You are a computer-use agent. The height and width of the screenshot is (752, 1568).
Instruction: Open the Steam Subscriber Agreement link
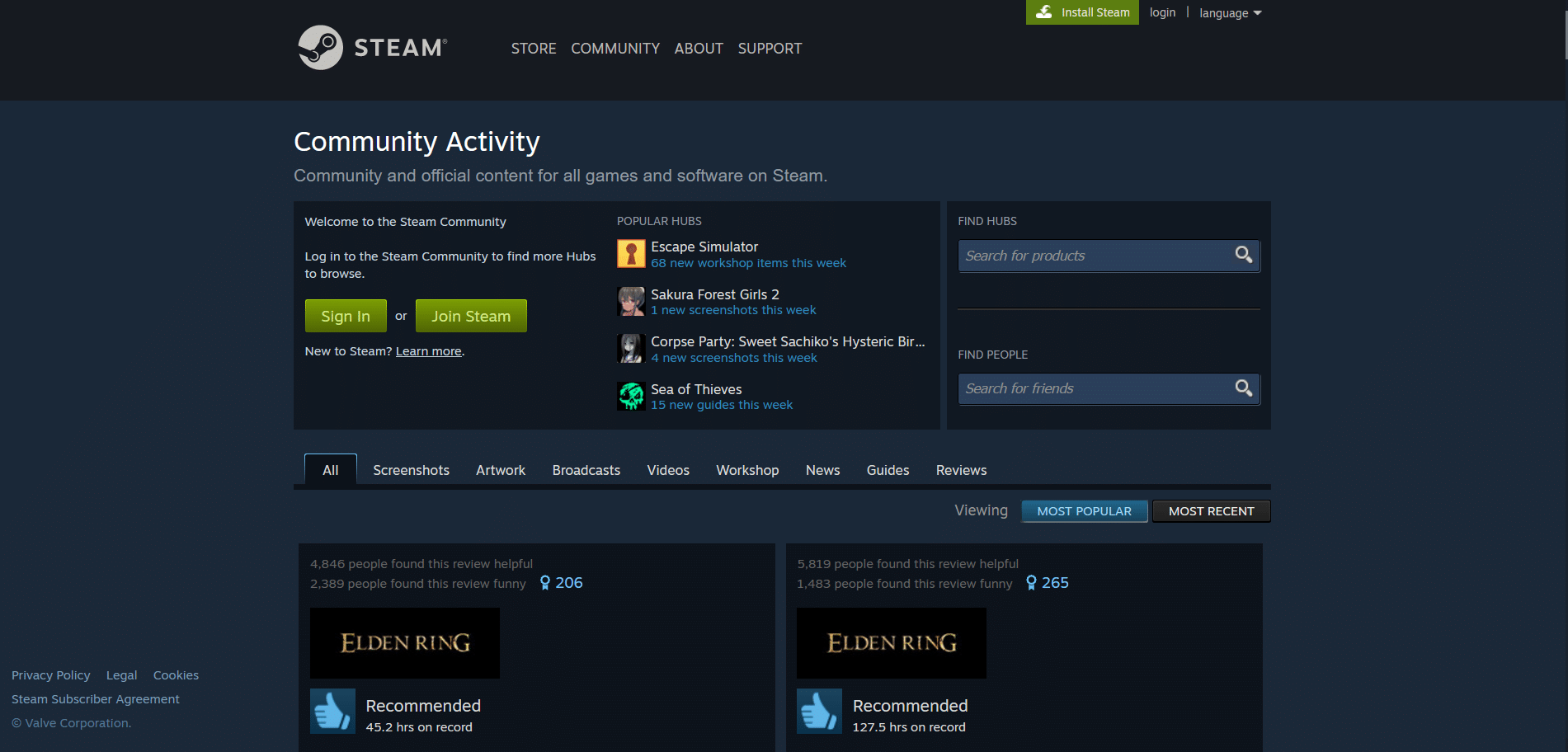(96, 699)
